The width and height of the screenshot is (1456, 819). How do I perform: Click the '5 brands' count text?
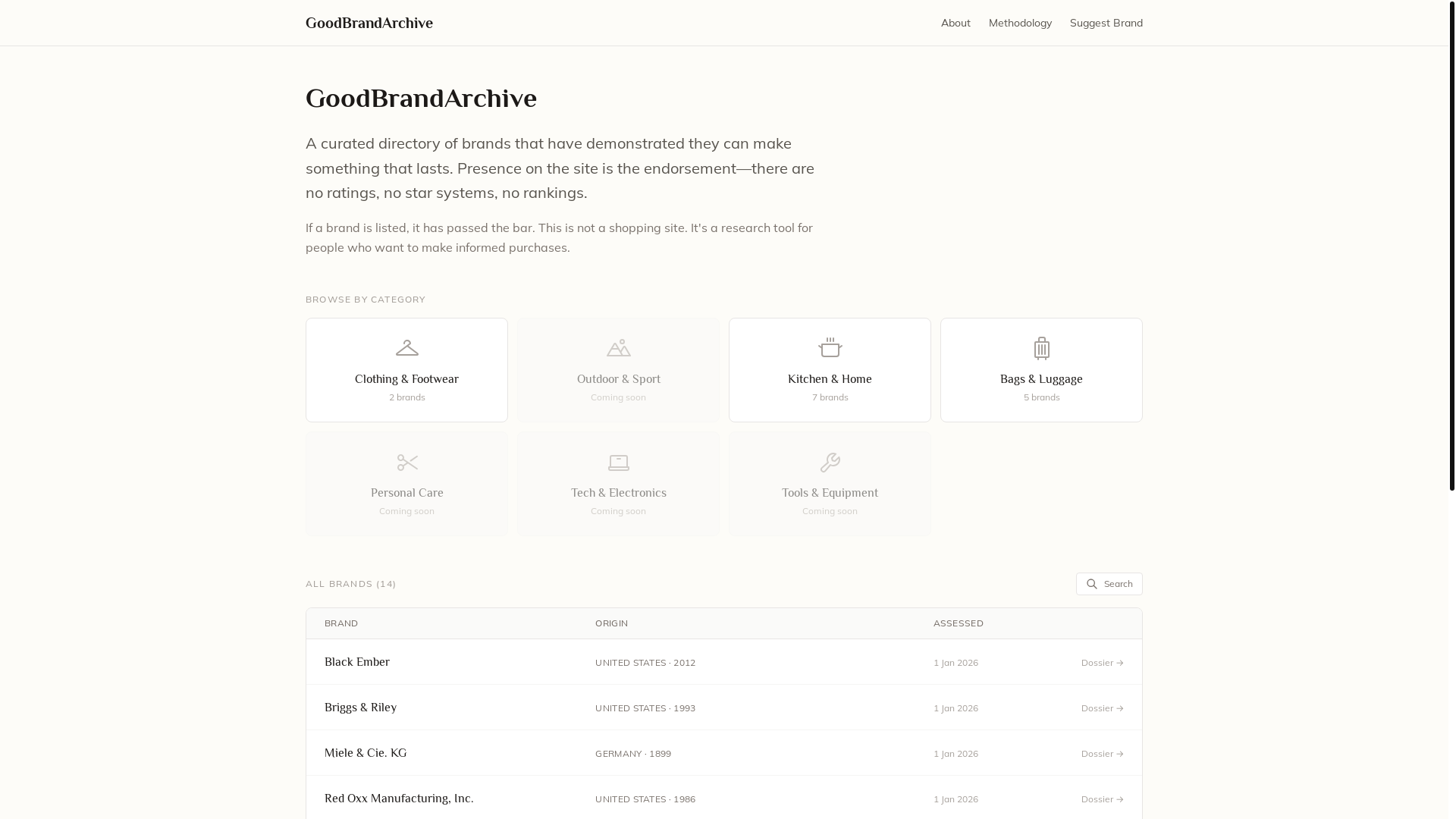click(1041, 397)
